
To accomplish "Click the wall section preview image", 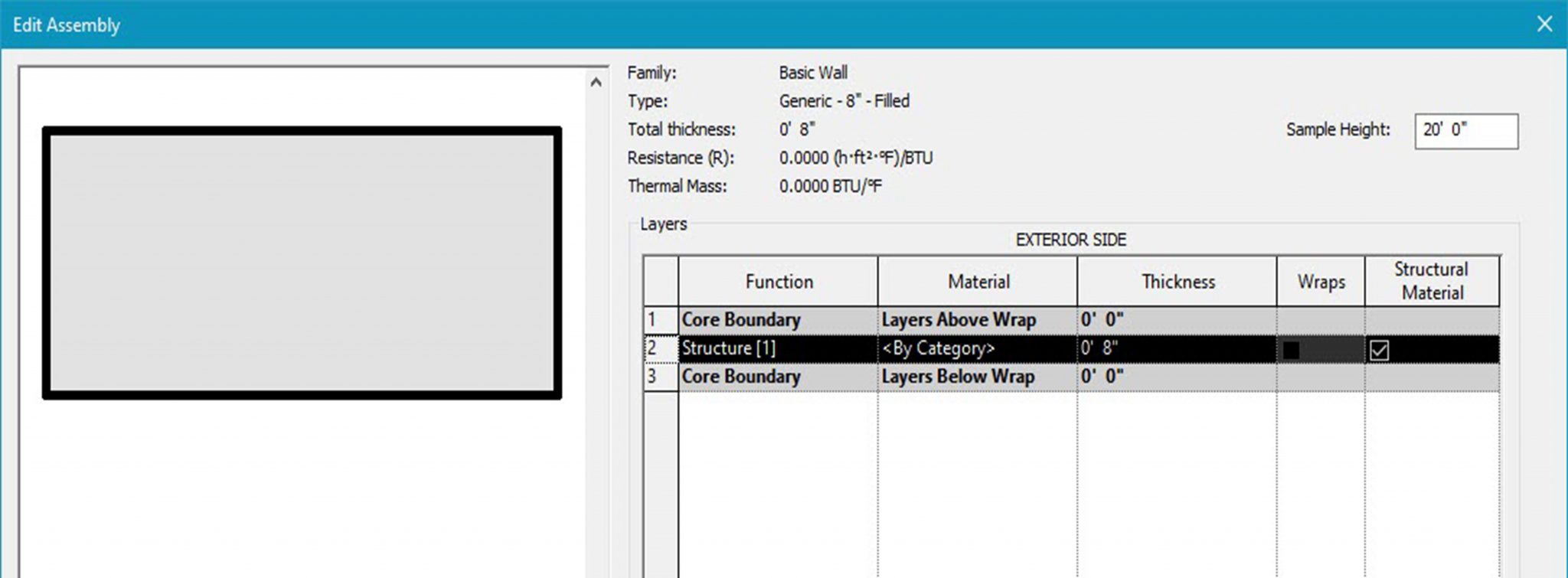I will 302,263.
